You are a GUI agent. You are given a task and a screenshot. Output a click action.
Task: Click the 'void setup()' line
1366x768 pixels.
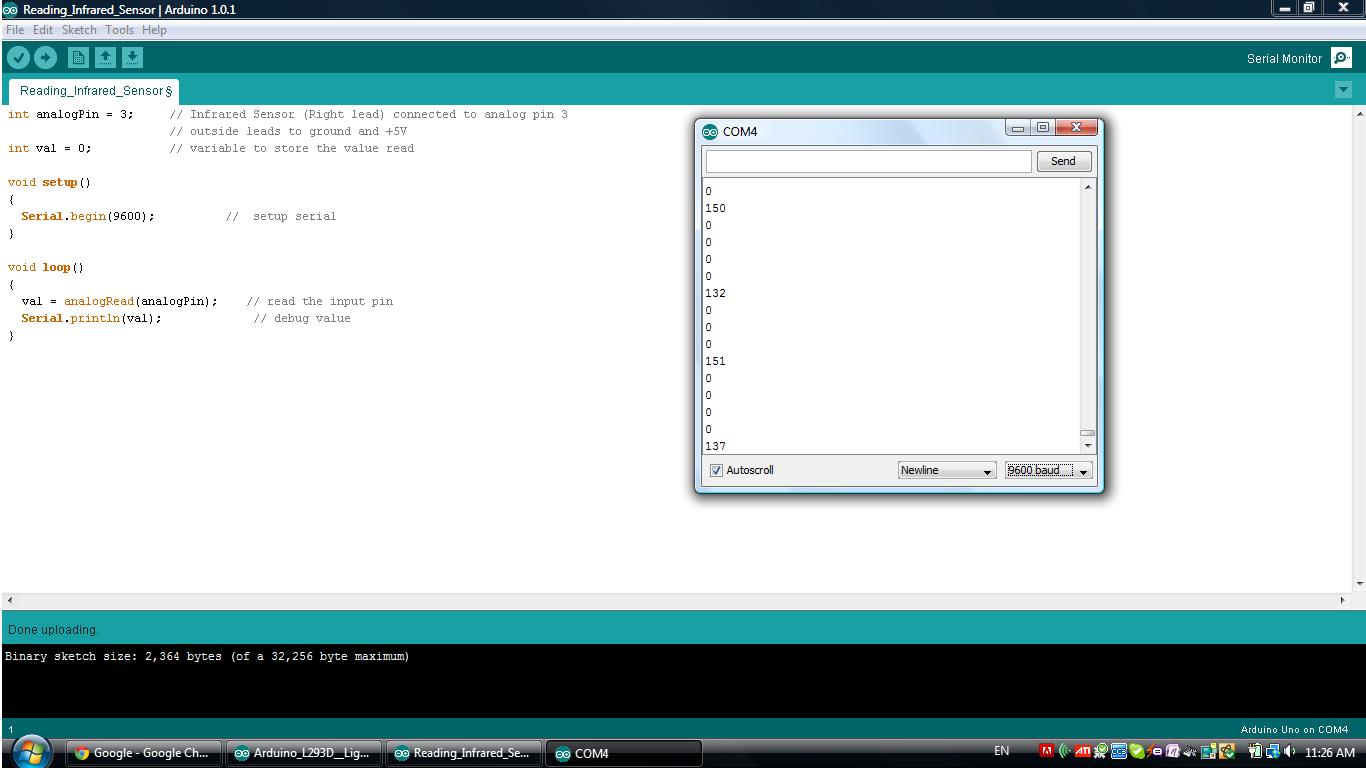click(49, 182)
